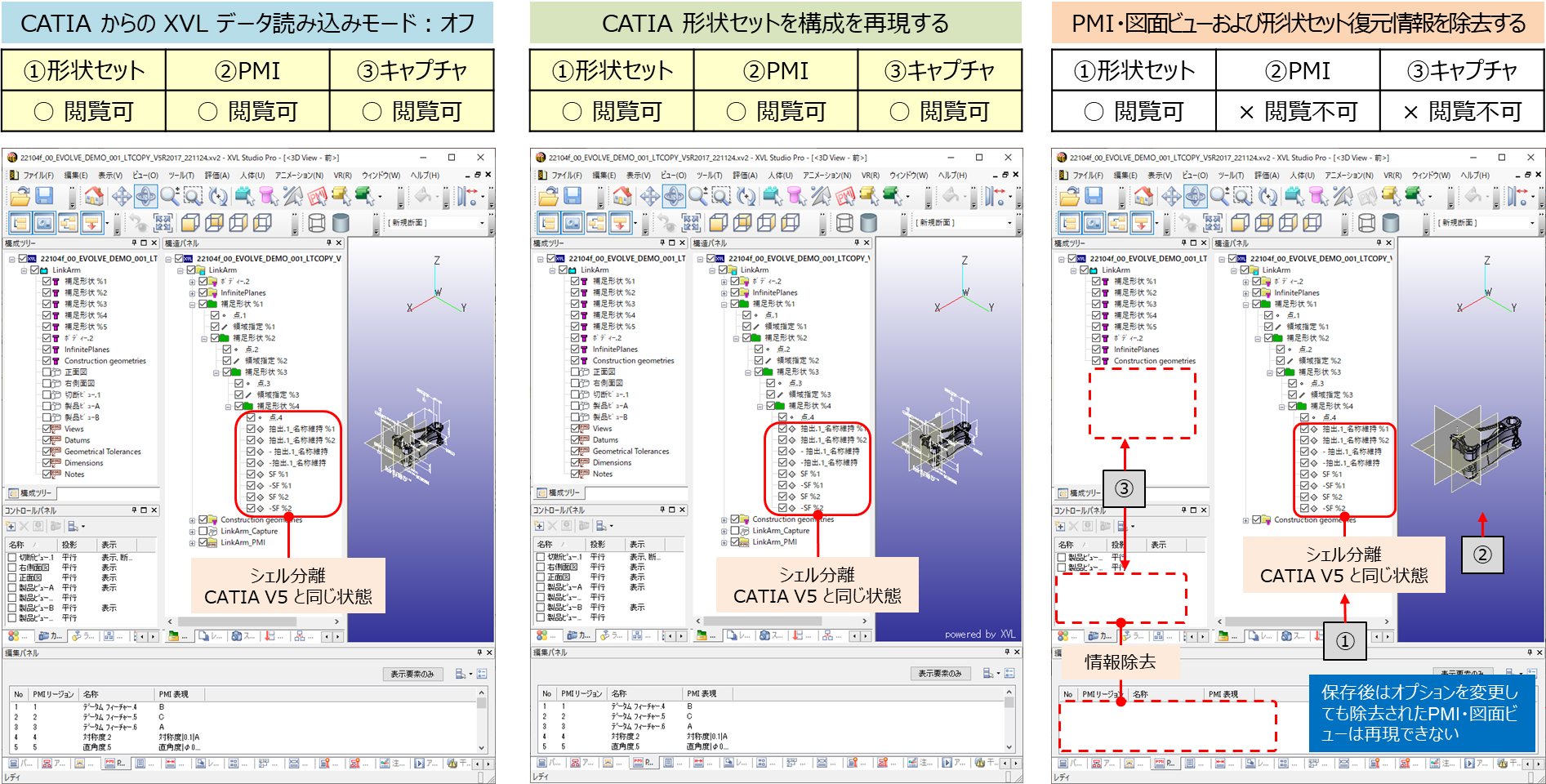Click the Save floppy icon in left window

coord(44,196)
